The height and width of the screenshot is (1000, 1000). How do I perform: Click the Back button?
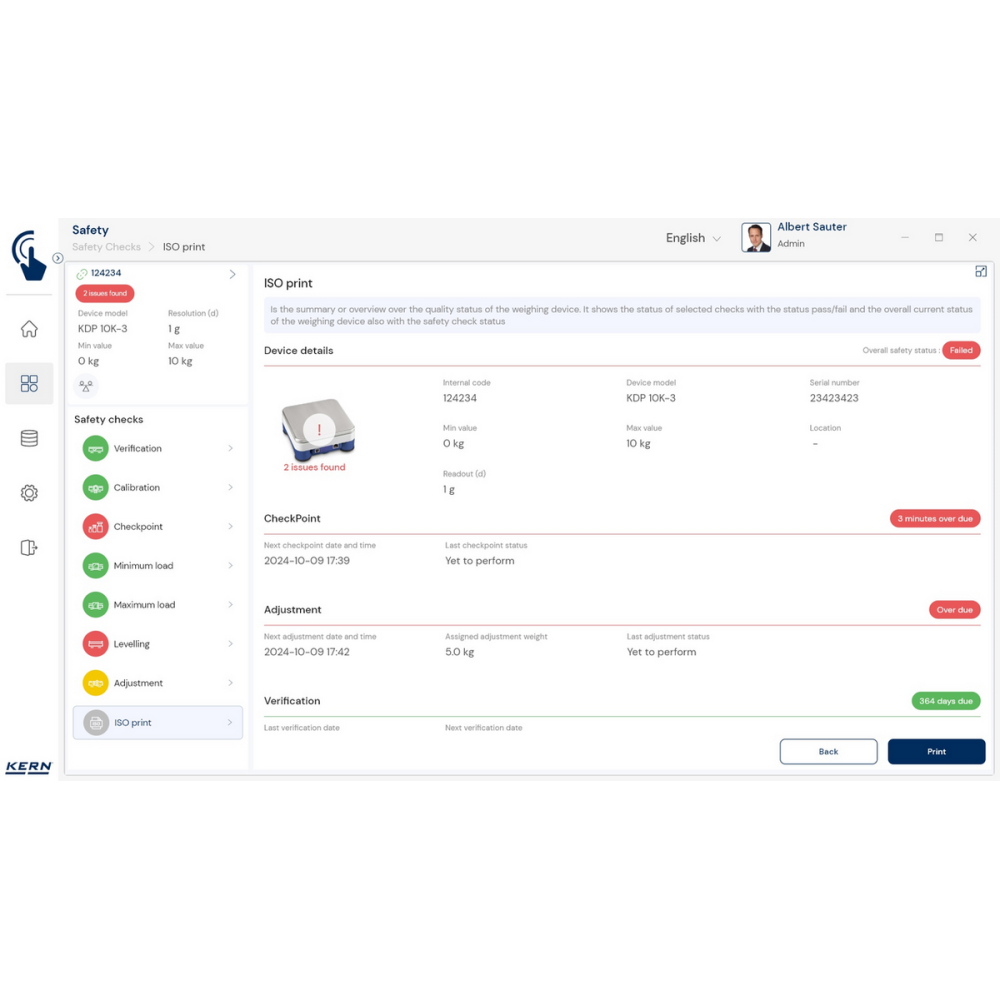(828, 752)
